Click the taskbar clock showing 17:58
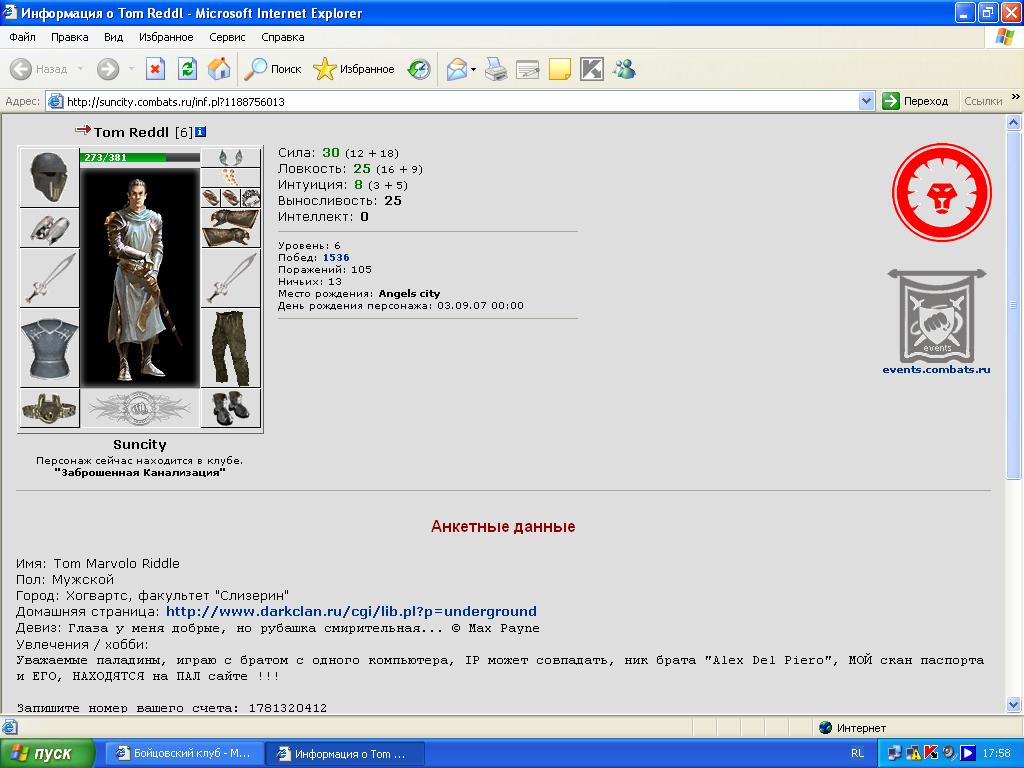This screenshot has width=1024, height=768. pos(996,754)
